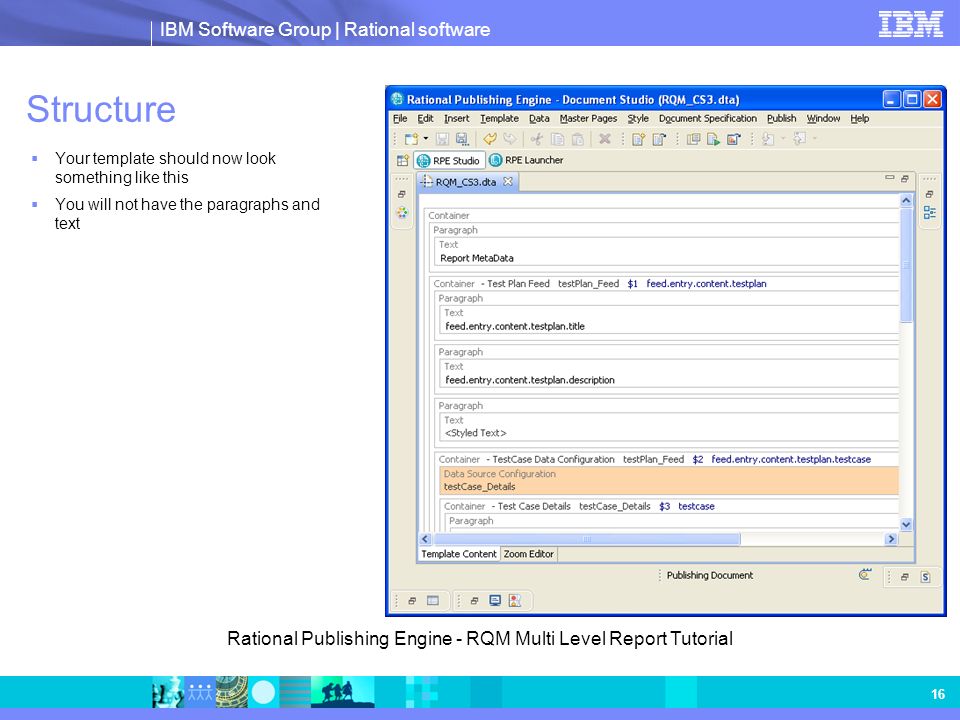Select the Test Plan Feed container header
The width and height of the screenshot is (960, 720).
(664, 283)
